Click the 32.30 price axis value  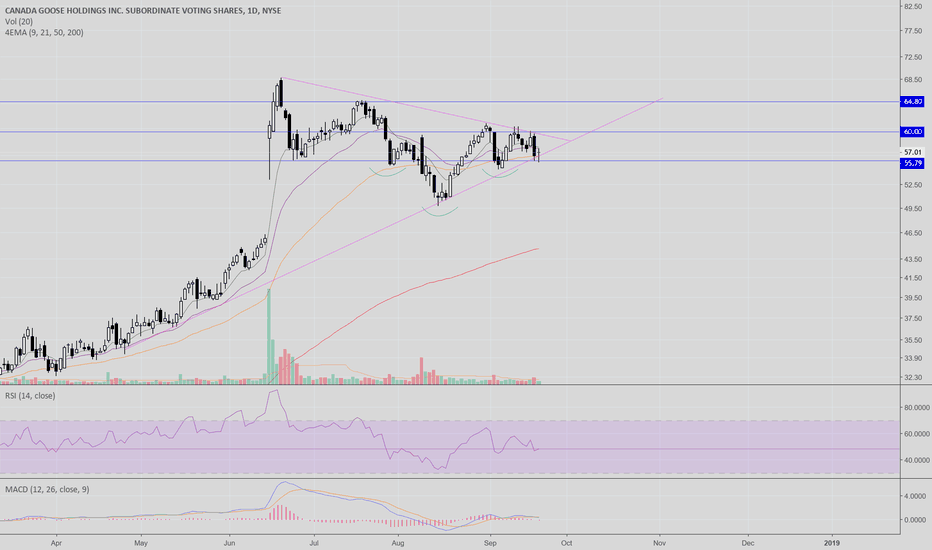(912, 377)
